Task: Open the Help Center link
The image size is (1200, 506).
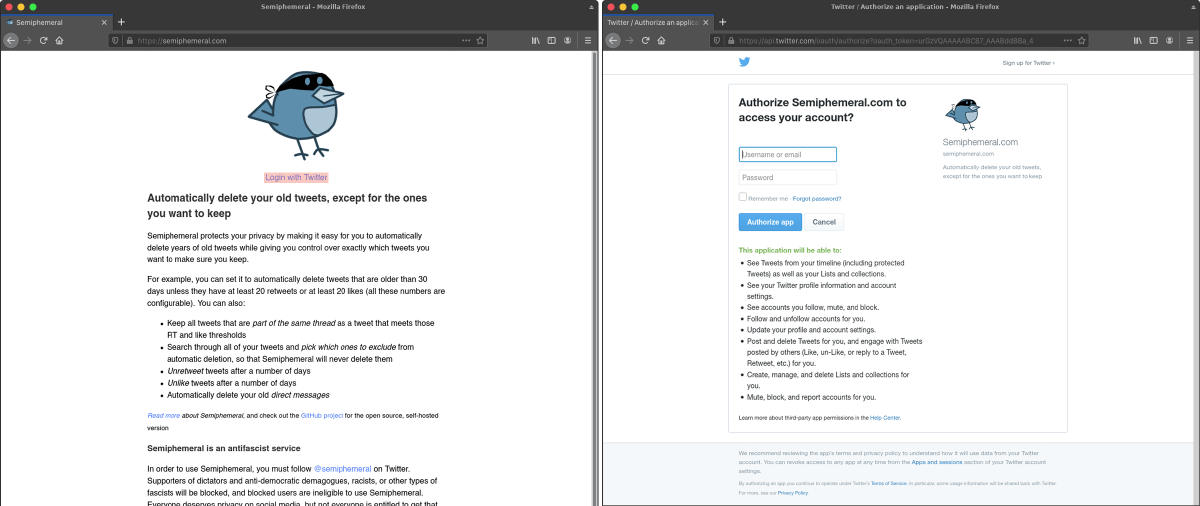Action: click(x=884, y=417)
